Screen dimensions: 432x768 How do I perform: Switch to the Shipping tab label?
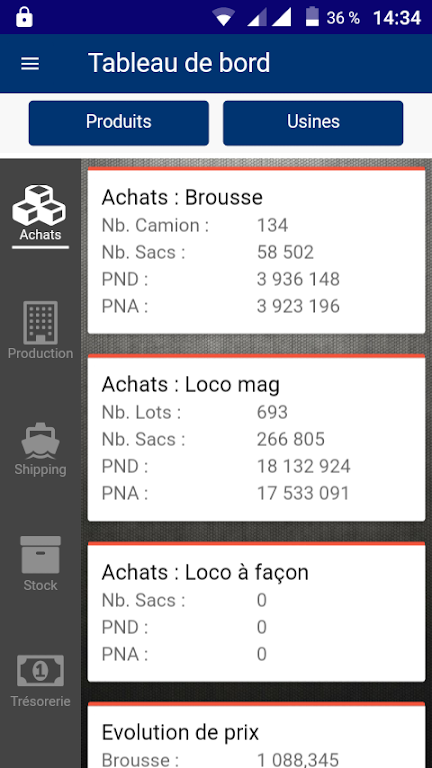point(40,469)
